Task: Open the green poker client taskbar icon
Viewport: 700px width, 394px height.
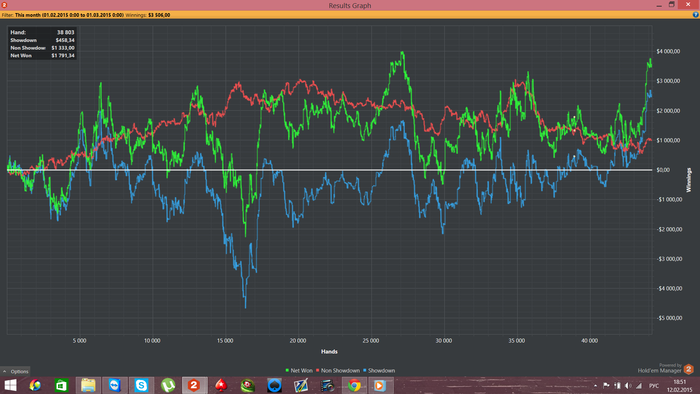Action: 247,385
